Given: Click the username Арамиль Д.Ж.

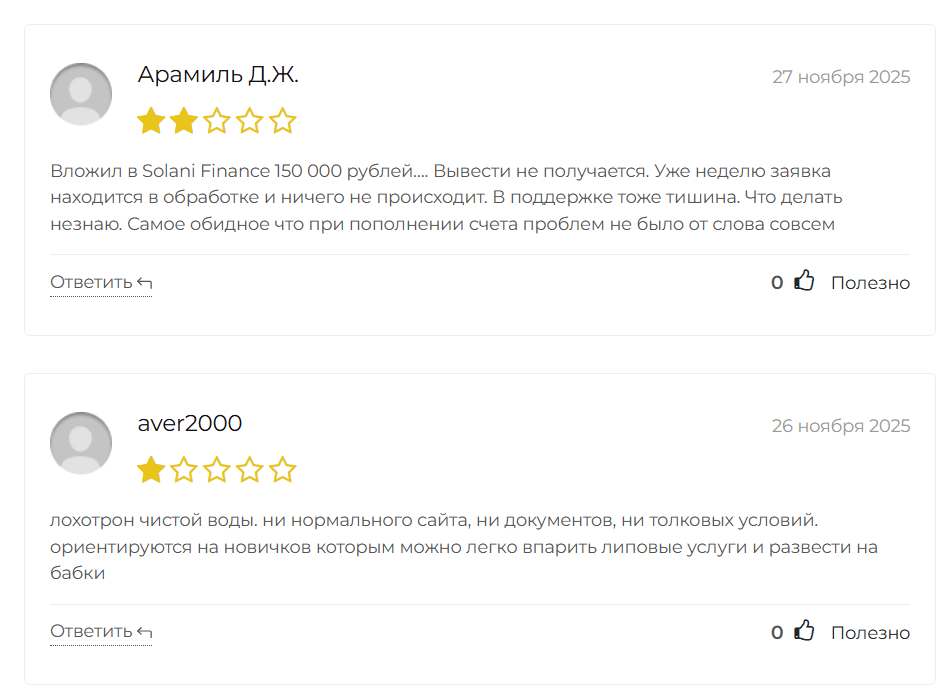Looking at the screenshot, I should tap(221, 74).
